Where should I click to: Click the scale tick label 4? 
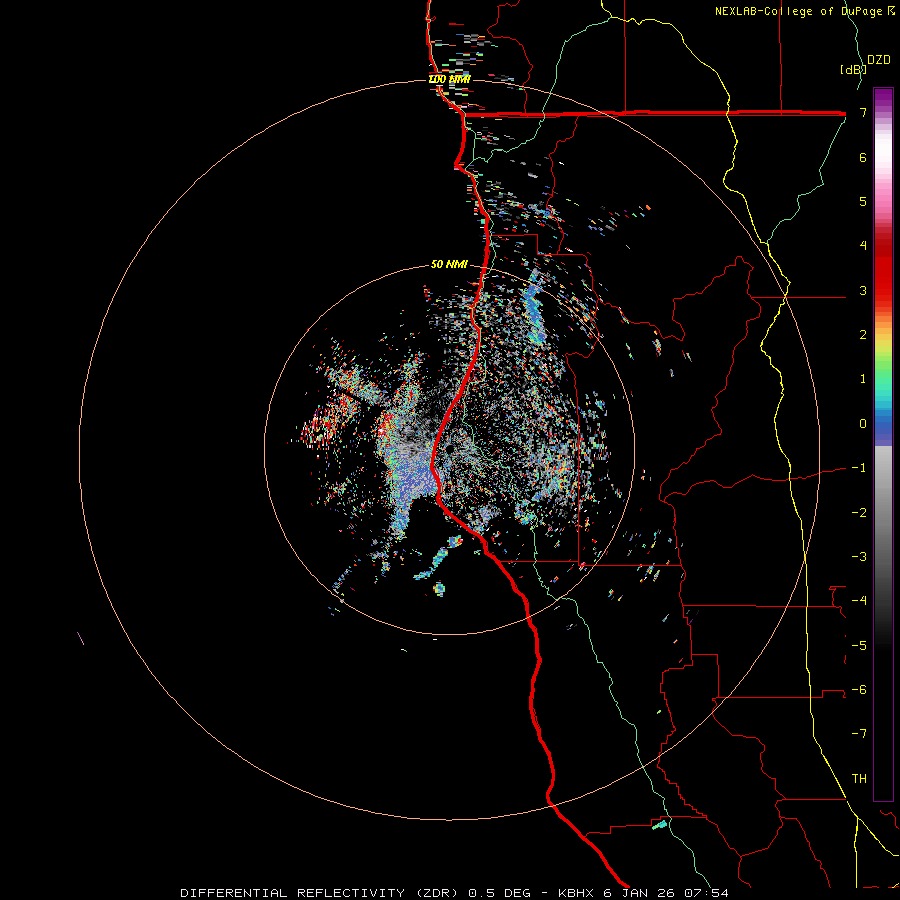click(863, 246)
